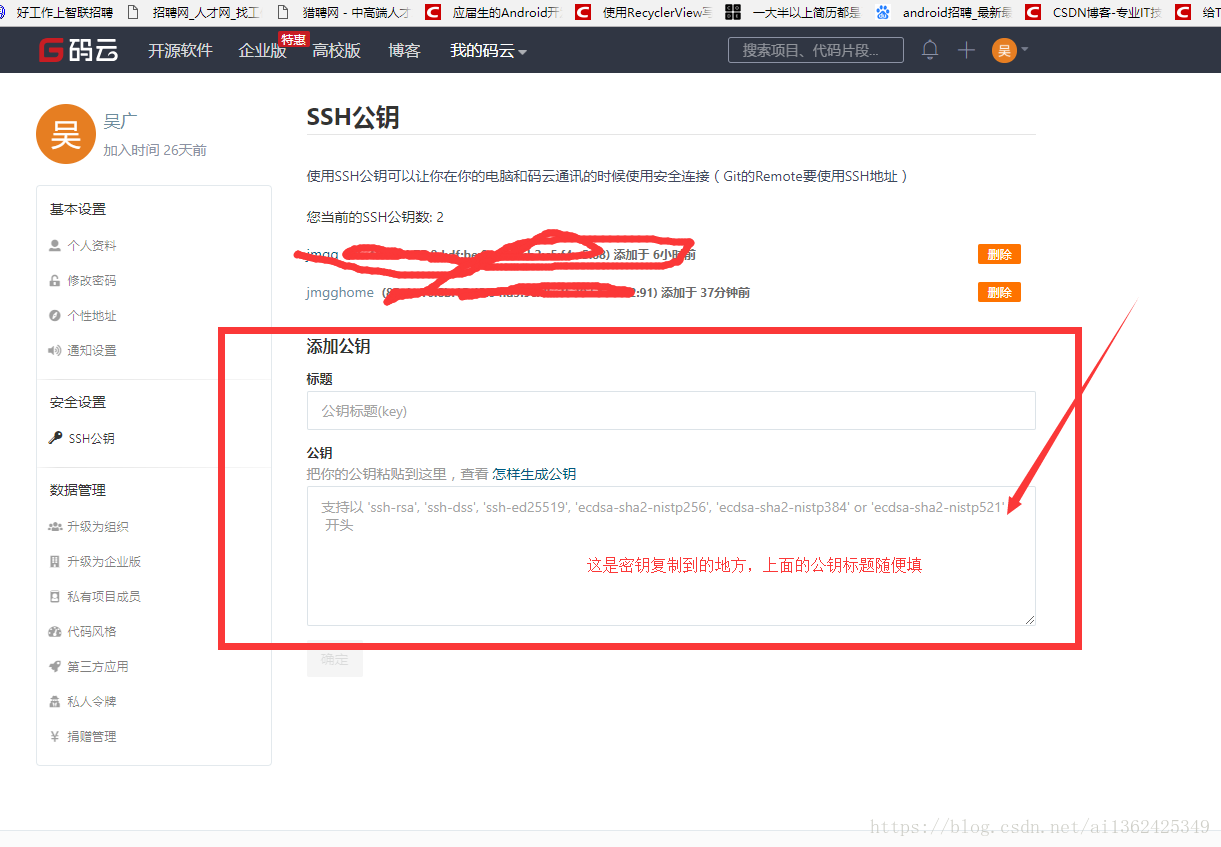
Task: Click the rocket icon beside 第三方应用
Action: coord(55,667)
